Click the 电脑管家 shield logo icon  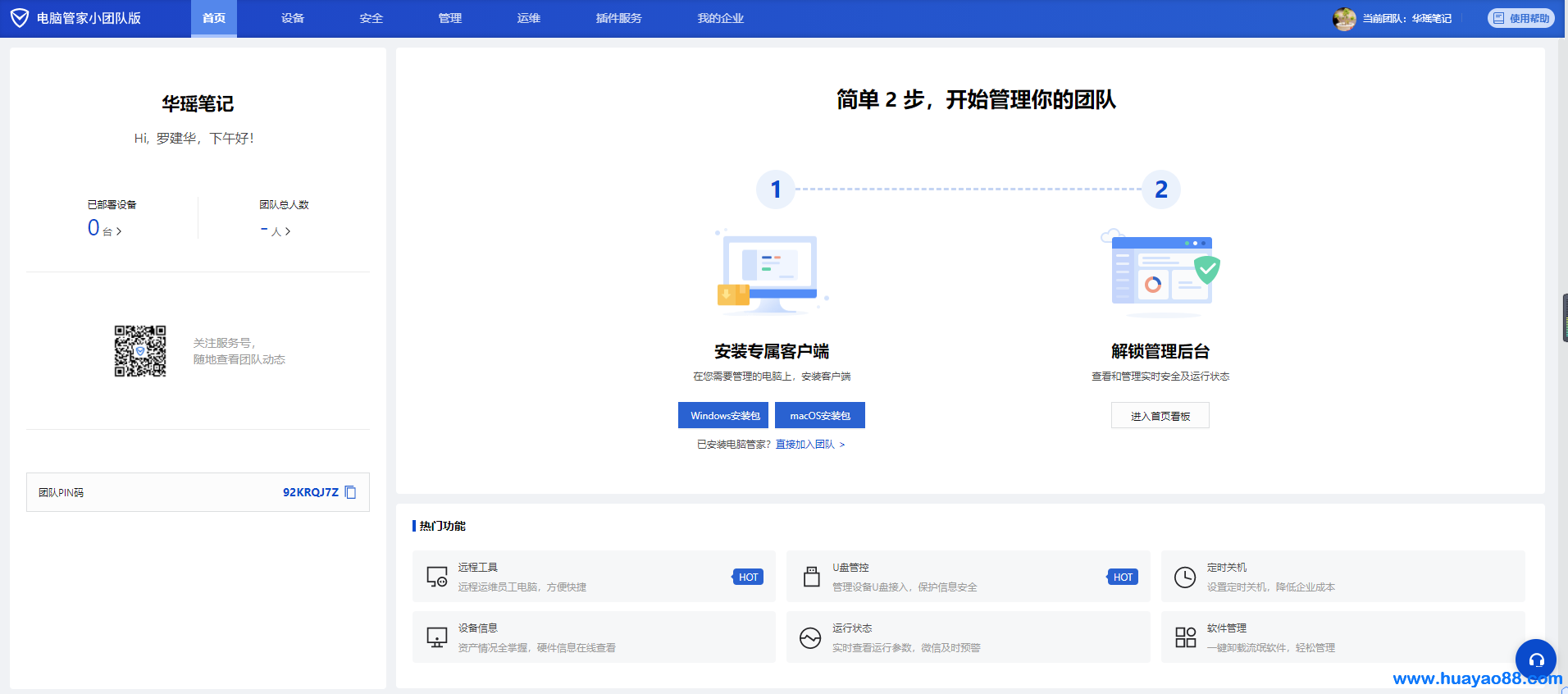click(x=20, y=18)
